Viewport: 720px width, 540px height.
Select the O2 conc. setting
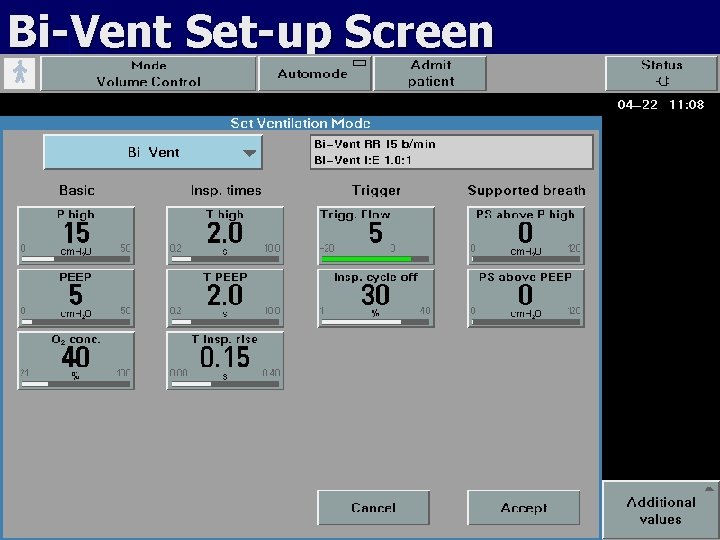[x=76, y=360]
